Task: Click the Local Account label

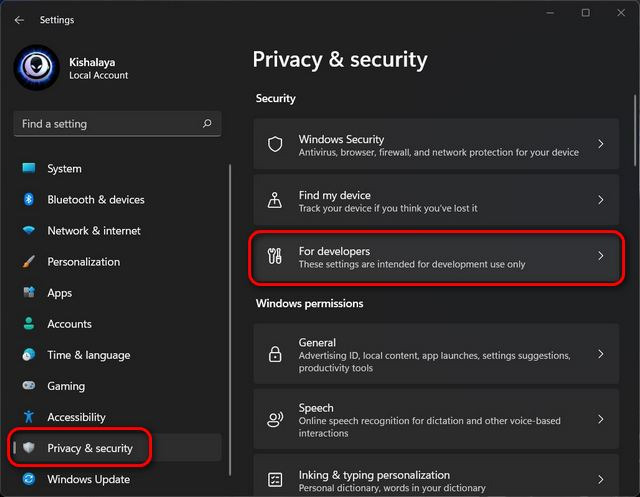Action: [98, 75]
